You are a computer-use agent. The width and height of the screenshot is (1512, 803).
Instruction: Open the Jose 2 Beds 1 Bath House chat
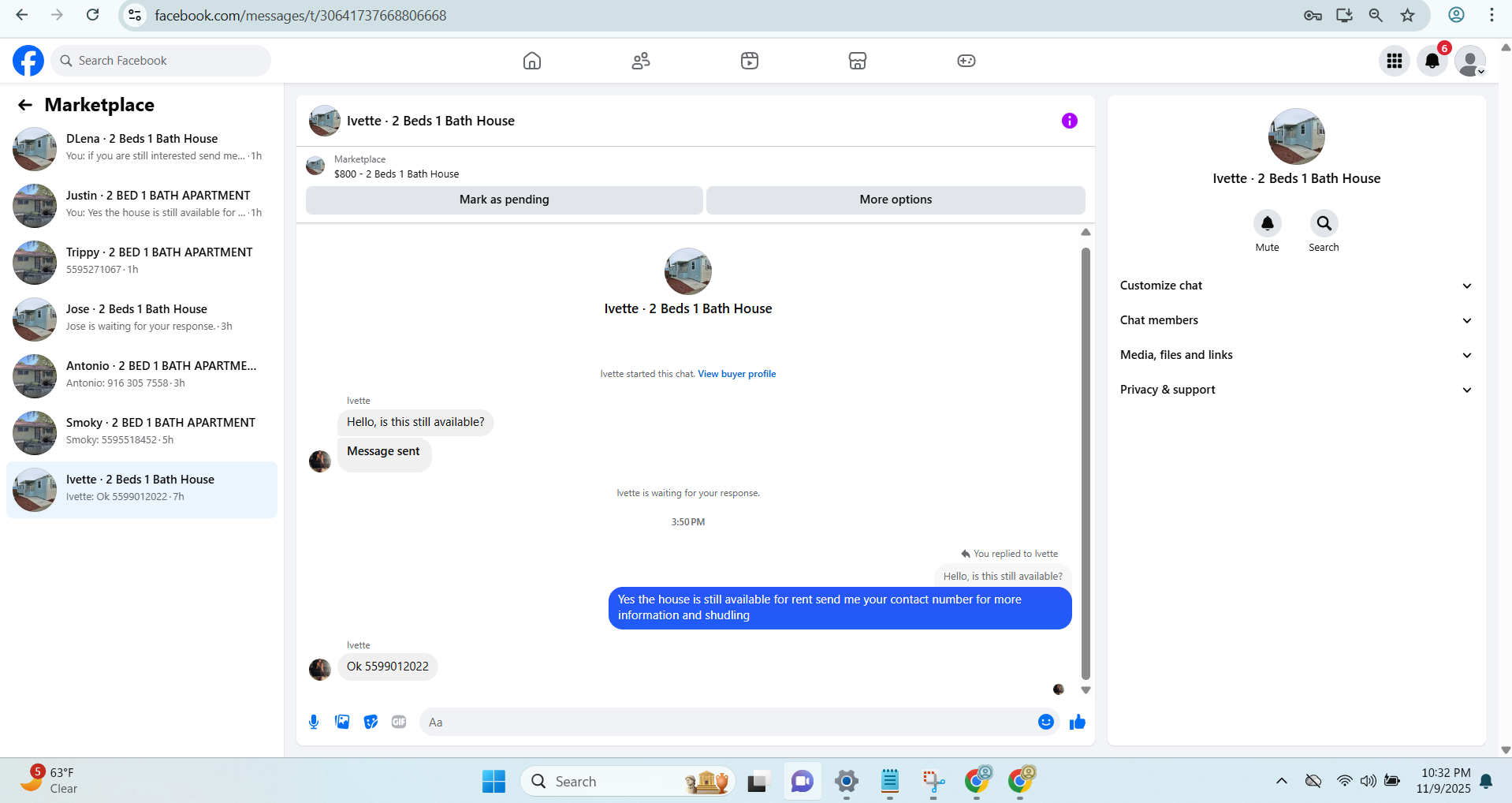(142, 319)
